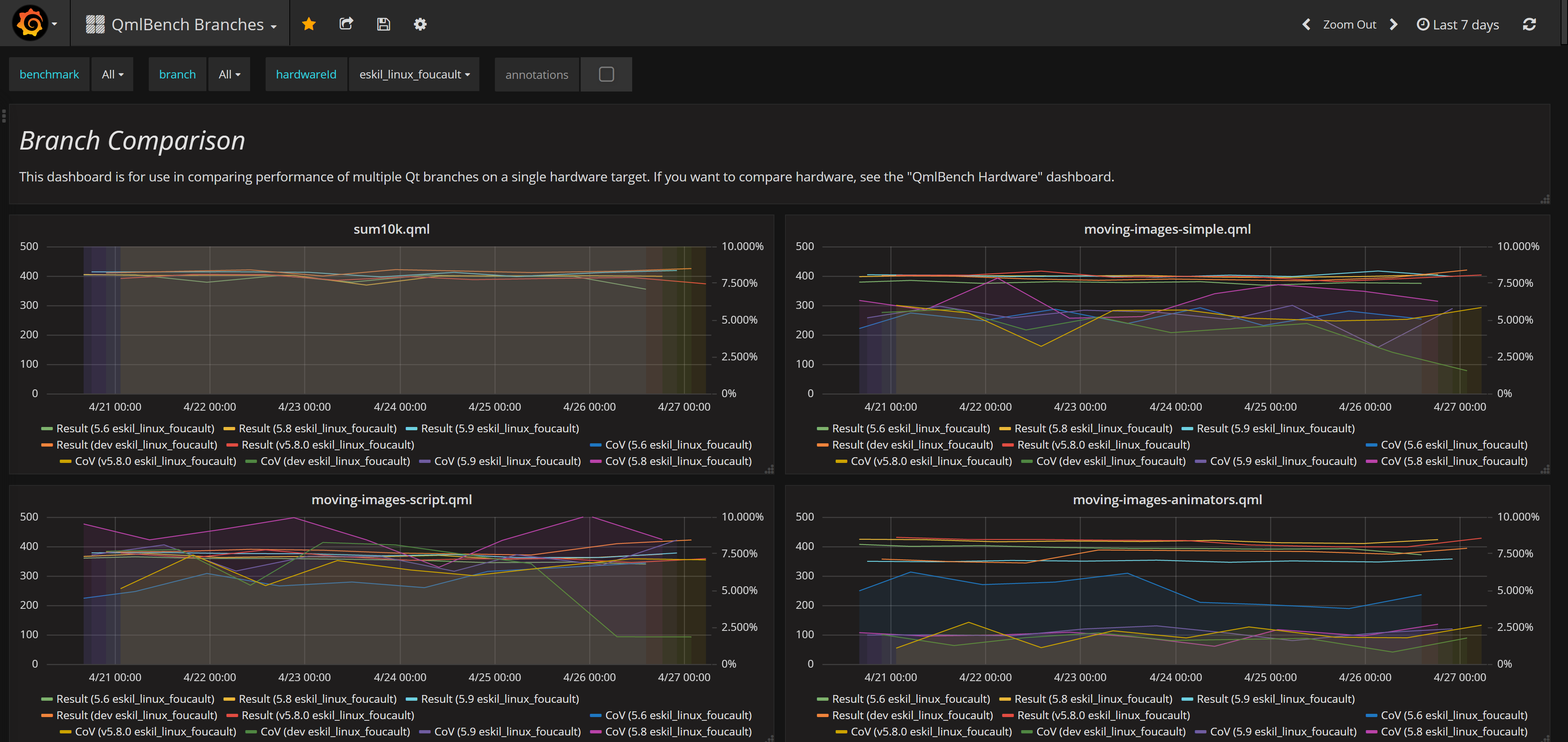The height and width of the screenshot is (742, 1568).
Task: Star the dashboard as favorite
Action: [x=309, y=25]
